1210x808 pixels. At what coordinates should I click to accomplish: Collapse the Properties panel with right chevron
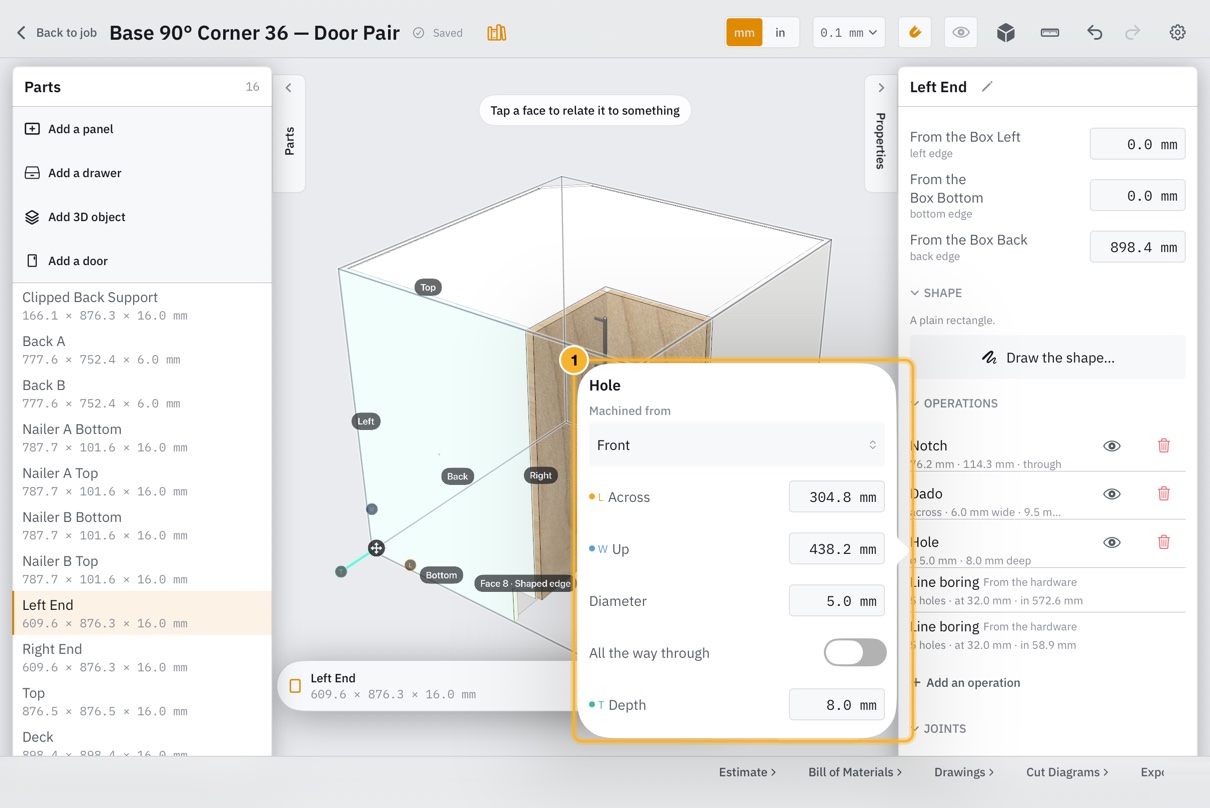(x=881, y=88)
